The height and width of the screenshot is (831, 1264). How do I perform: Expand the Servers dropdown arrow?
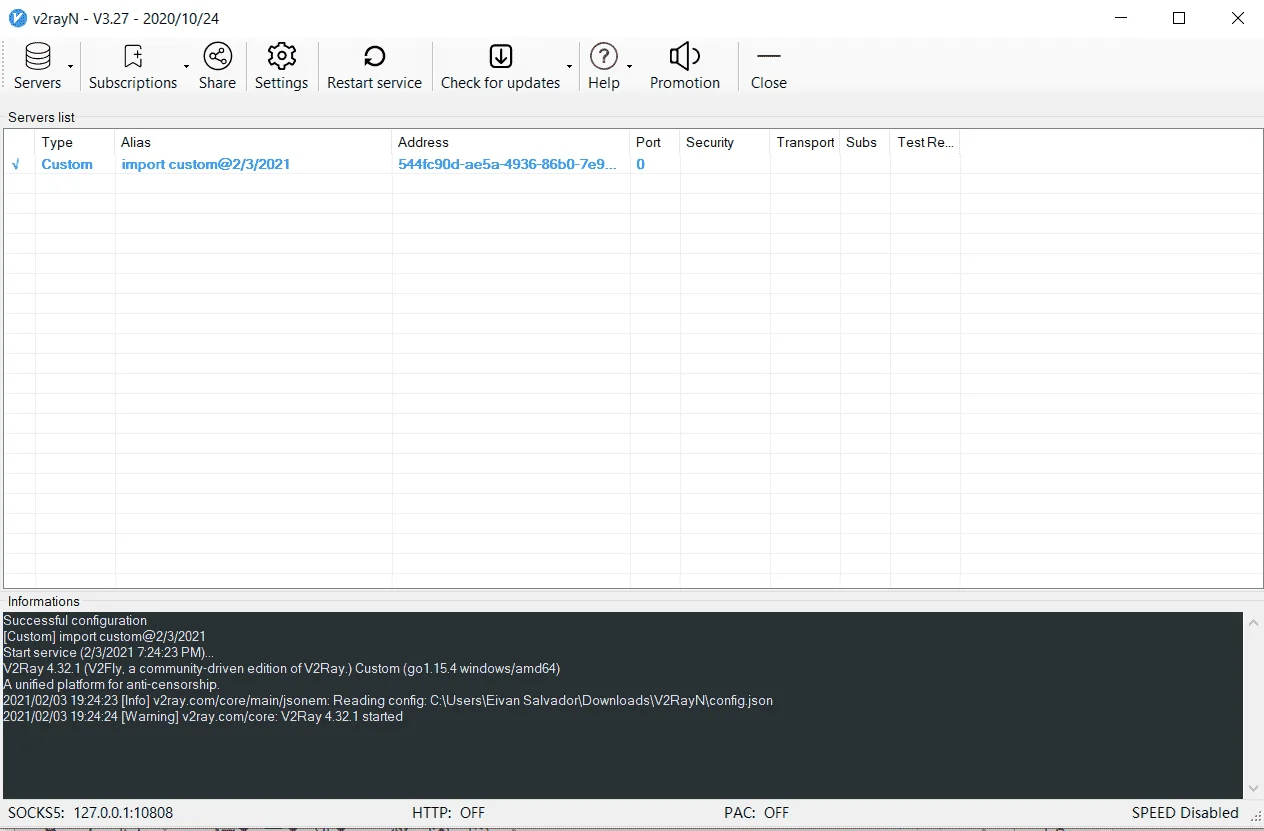71,67
